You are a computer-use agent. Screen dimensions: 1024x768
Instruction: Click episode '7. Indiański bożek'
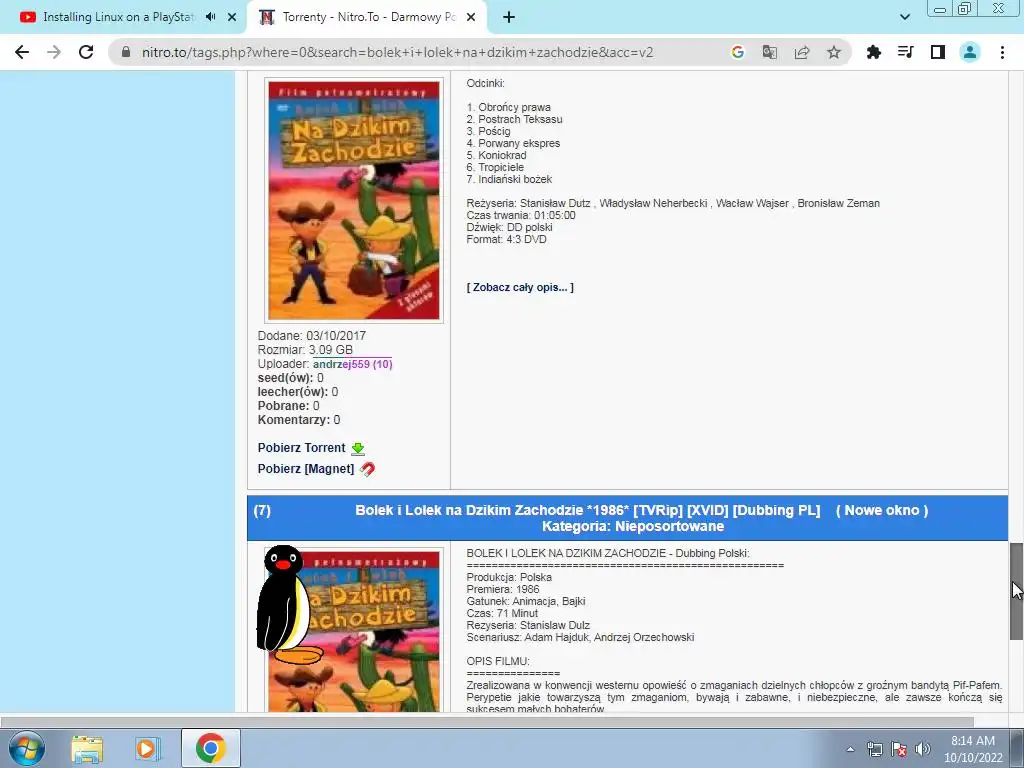pyautogui.click(x=509, y=179)
